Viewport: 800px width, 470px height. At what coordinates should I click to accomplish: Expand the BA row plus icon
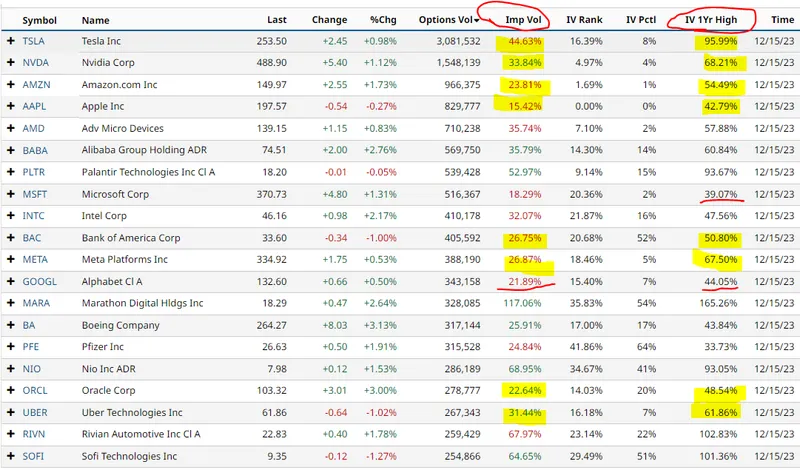click(11, 325)
